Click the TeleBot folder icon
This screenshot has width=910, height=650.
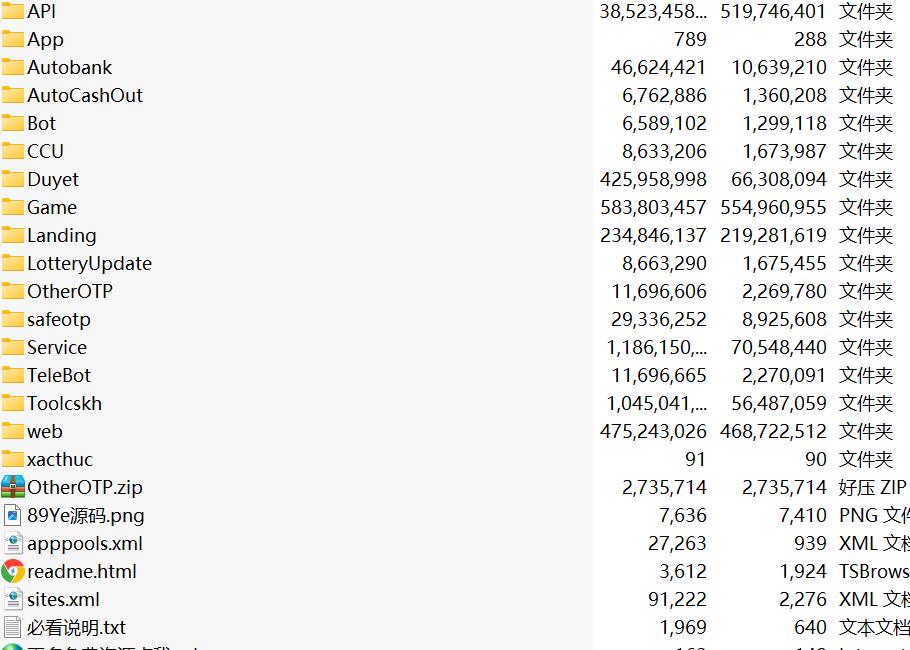point(13,375)
